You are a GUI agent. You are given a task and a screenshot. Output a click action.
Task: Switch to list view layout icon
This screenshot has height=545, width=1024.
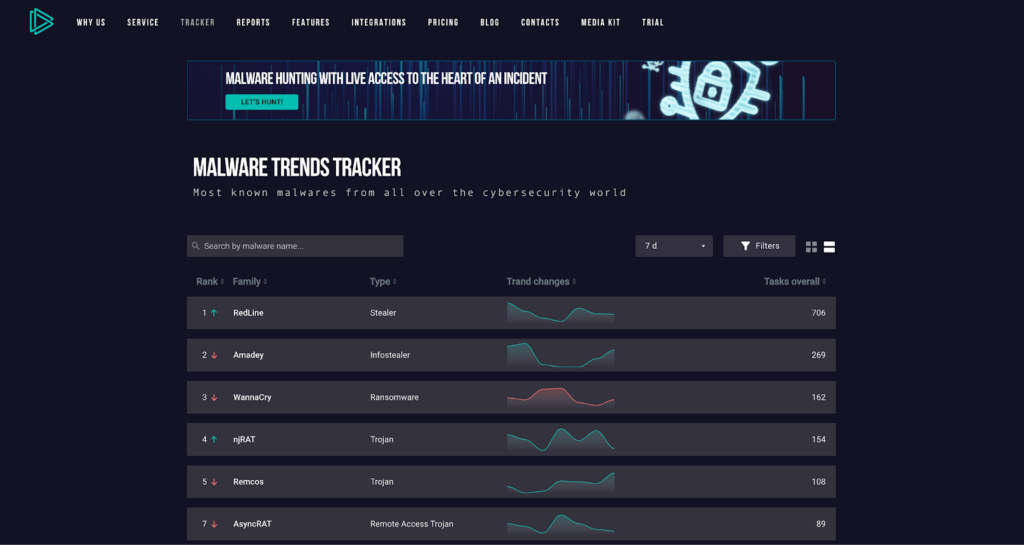tap(829, 246)
